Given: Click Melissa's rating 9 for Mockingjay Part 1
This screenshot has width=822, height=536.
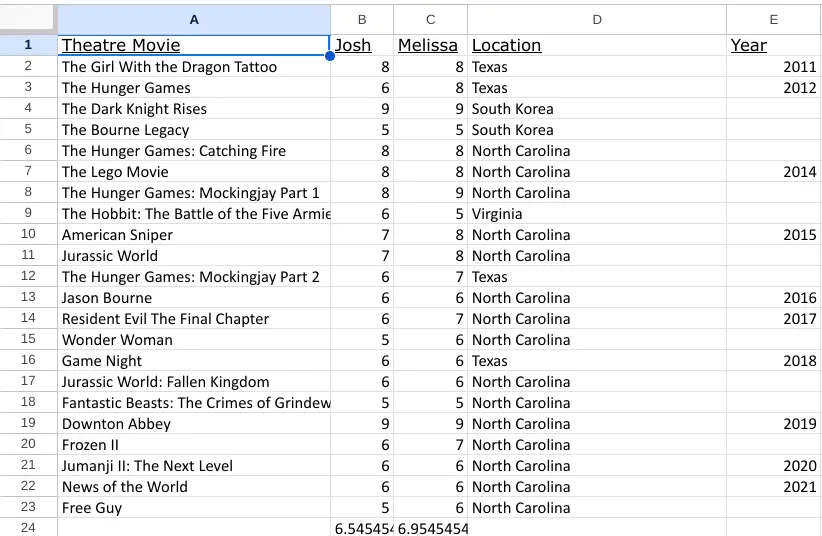Looking at the screenshot, I should (430, 192).
